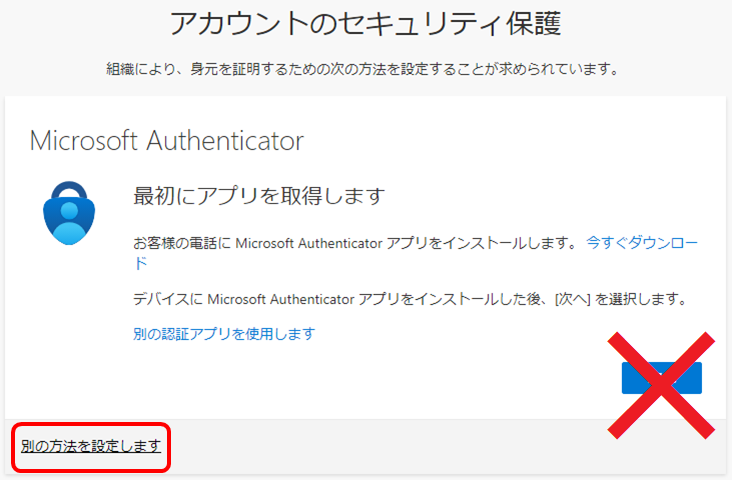The height and width of the screenshot is (480, 732).
Task: Click the Microsoft Authenticator card heading
Action: pyautogui.click(x=166, y=139)
